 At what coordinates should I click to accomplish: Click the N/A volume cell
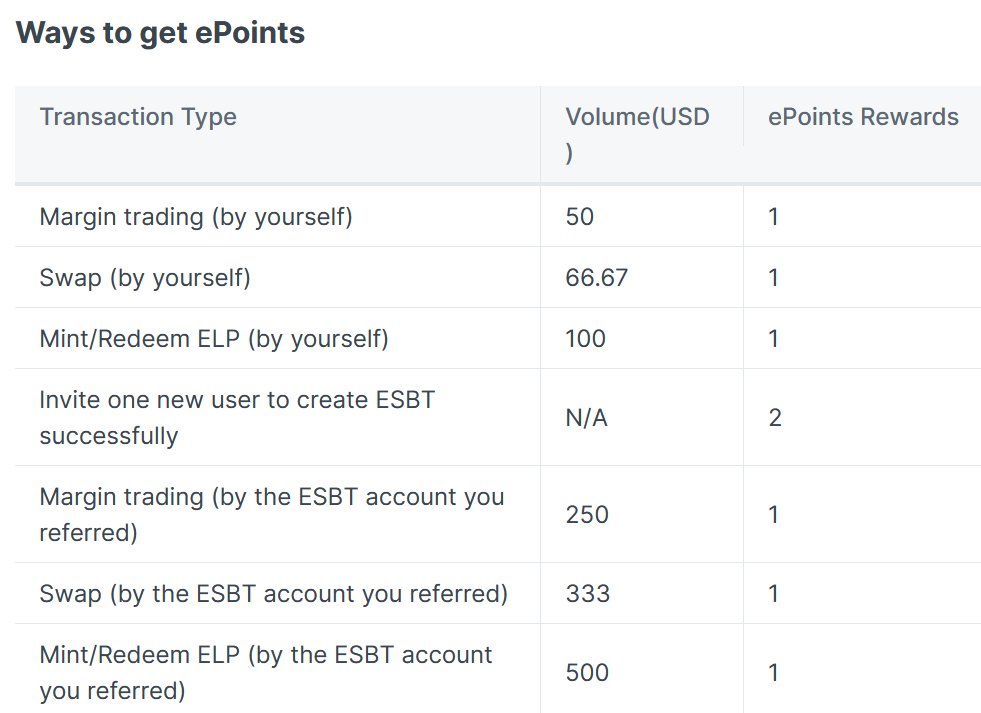pyautogui.click(x=586, y=417)
